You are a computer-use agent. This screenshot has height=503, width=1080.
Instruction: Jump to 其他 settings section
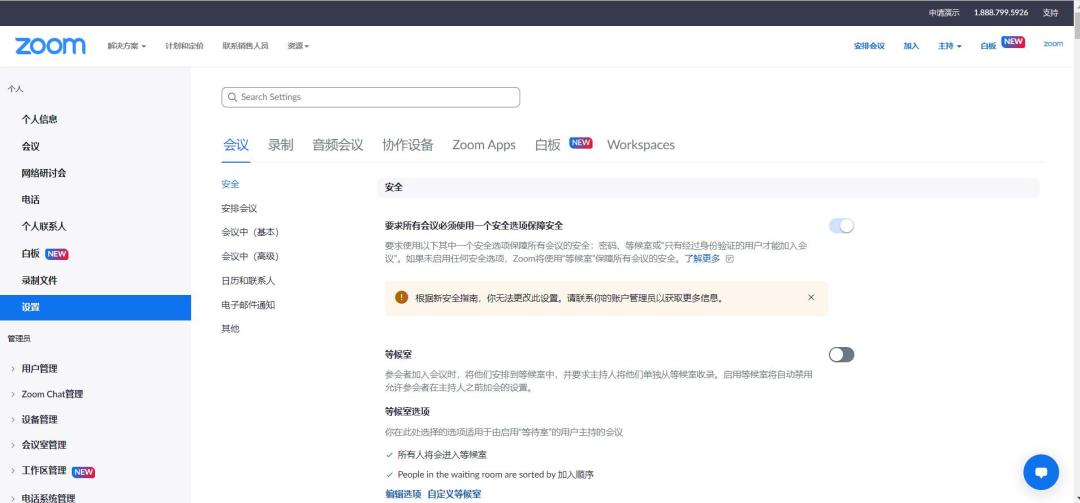click(x=231, y=329)
